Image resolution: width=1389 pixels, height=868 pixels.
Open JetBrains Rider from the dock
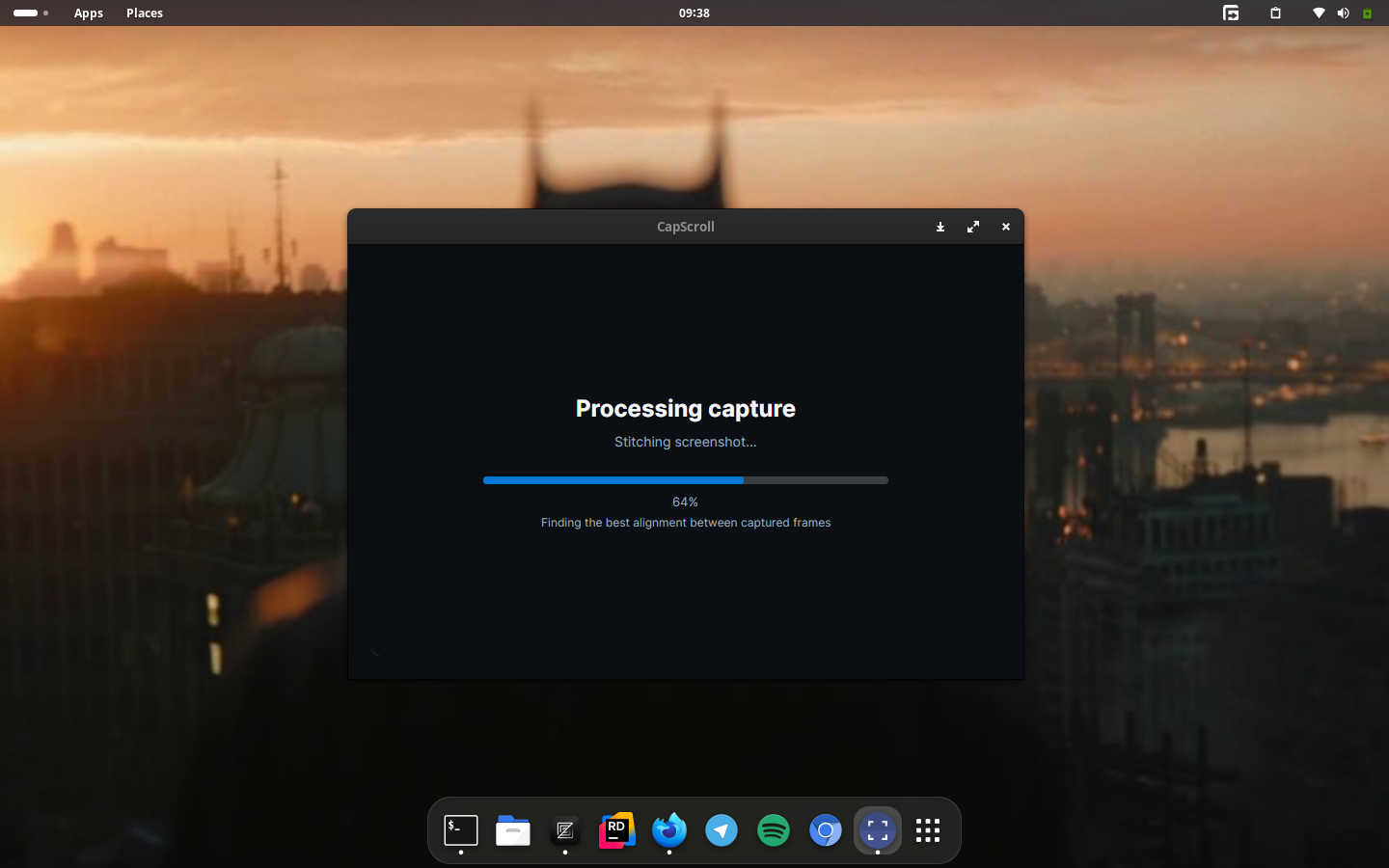(x=617, y=830)
